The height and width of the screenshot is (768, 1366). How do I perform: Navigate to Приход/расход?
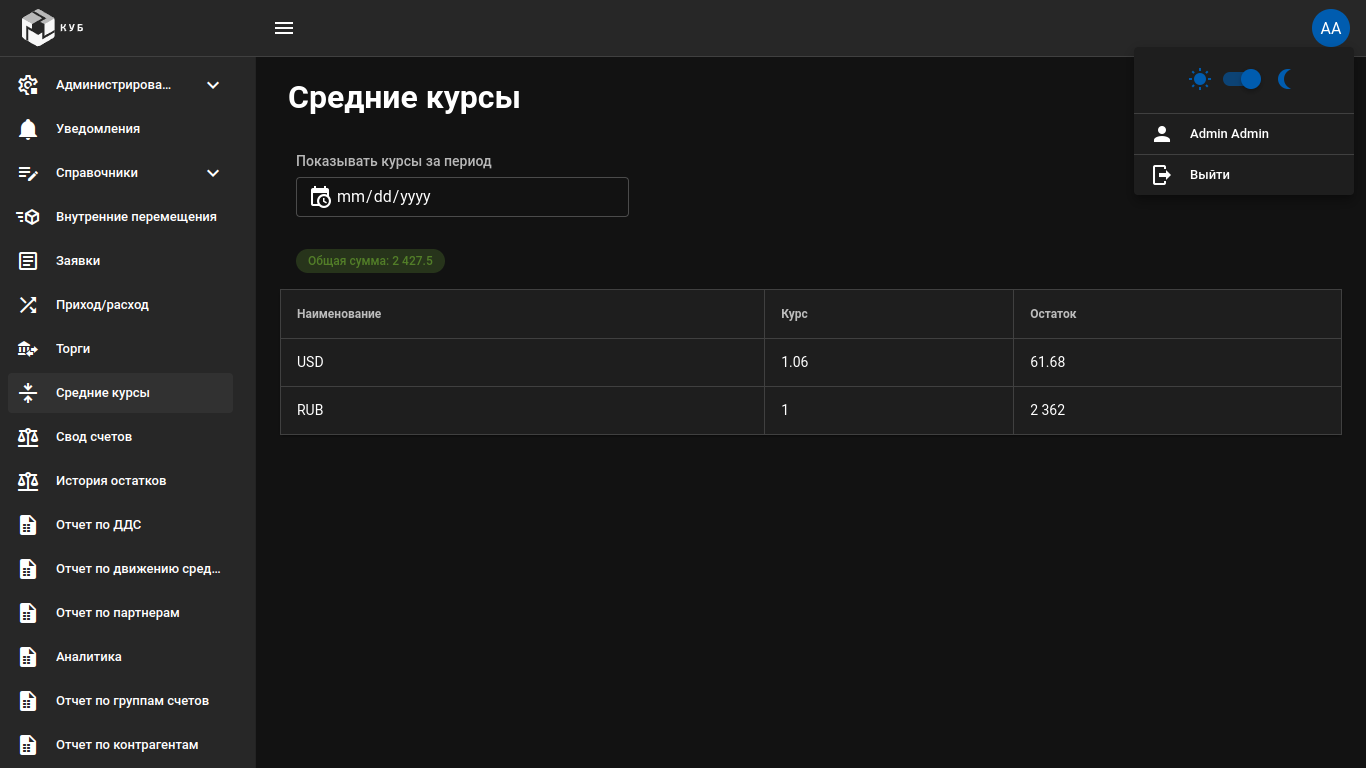coord(120,305)
